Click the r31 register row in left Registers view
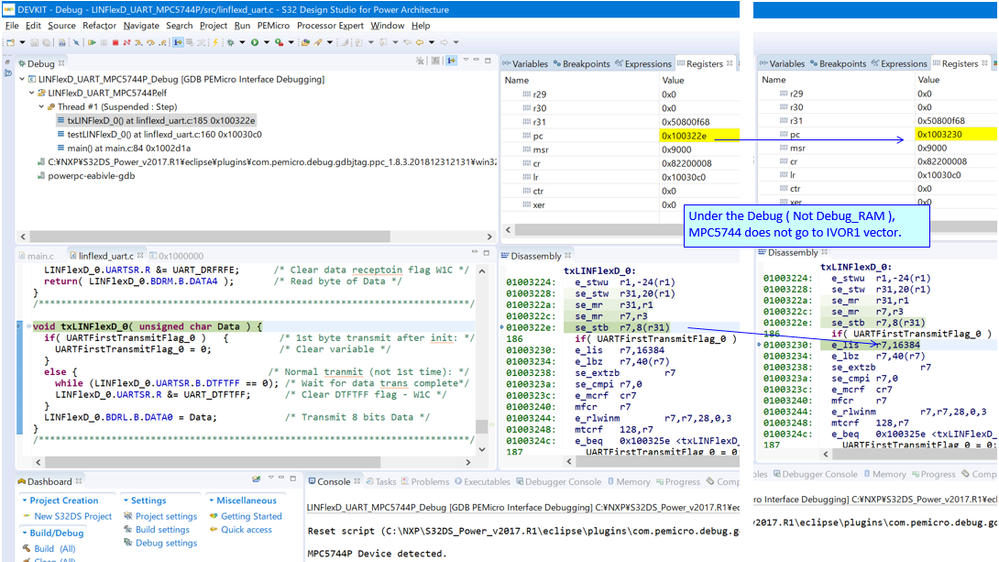Screen dimensions: 999x562 click(621, 122)
